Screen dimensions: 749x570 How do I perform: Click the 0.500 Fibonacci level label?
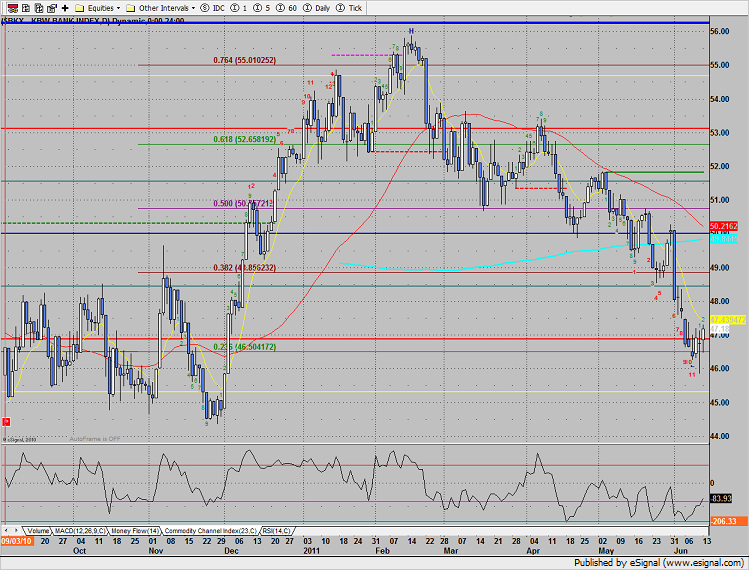click(x=244, y=204)
